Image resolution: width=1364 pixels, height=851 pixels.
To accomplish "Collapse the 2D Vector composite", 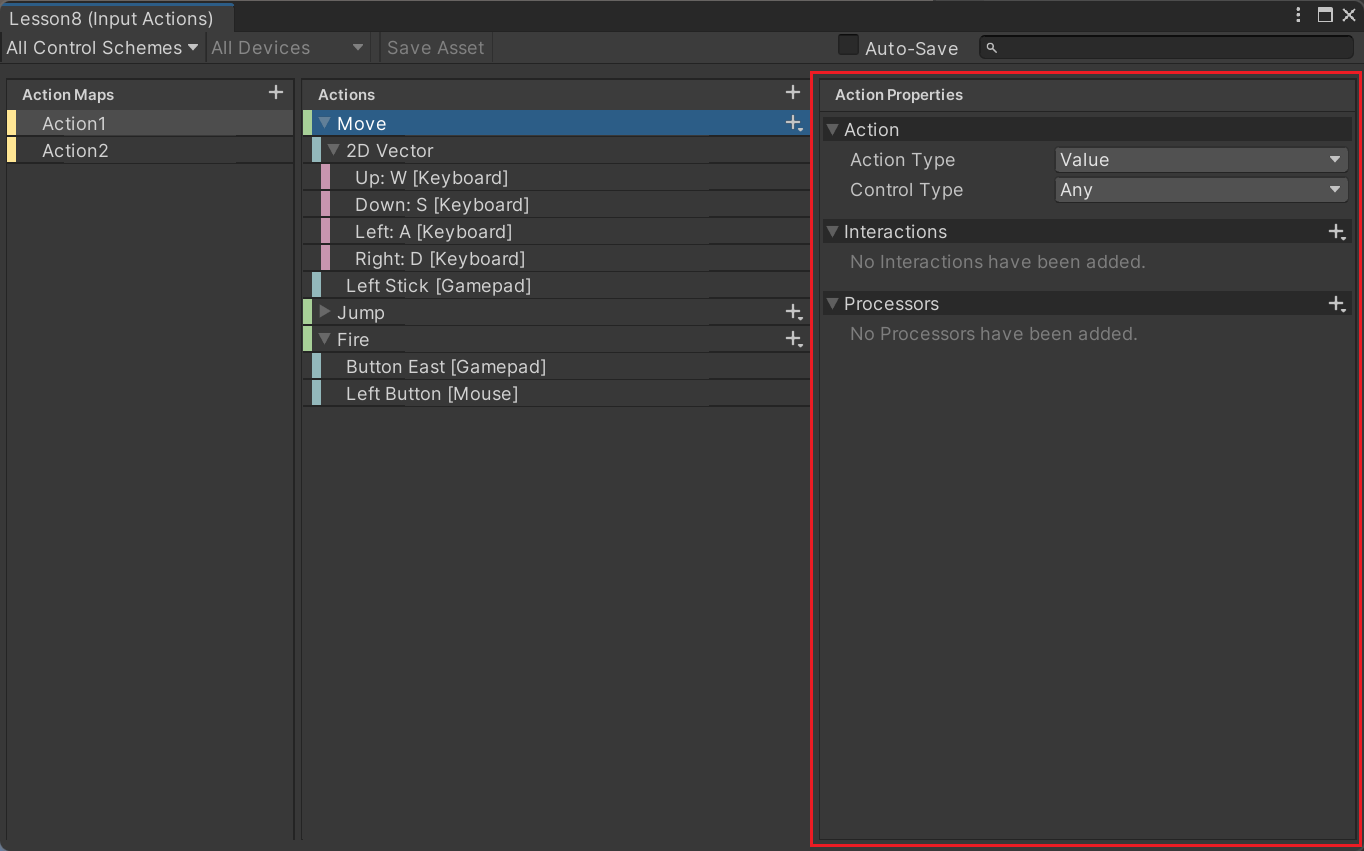I will coord(334,150).
